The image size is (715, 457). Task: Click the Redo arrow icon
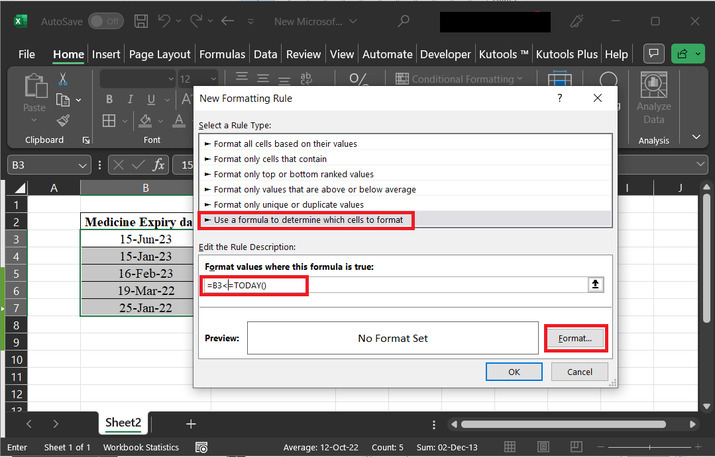coord(196,21)
